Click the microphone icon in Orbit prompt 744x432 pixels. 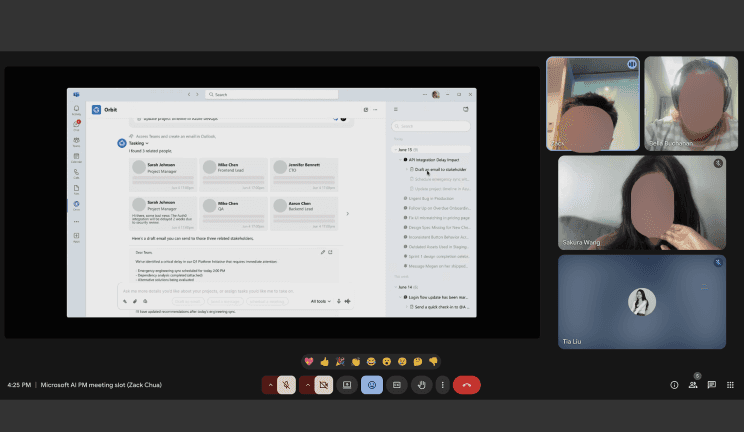pyautogui.click(x=339, y=301)
